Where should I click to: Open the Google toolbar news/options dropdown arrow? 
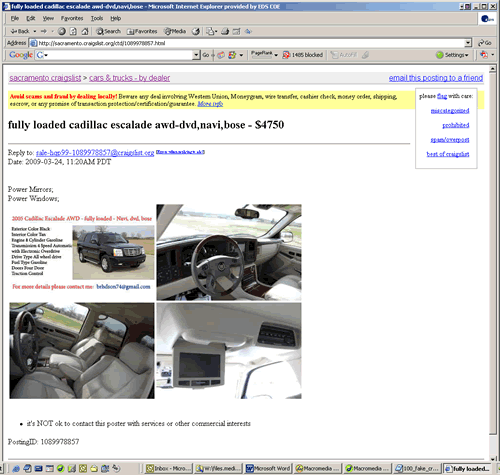pyautogui.click(x=241, y=55)
